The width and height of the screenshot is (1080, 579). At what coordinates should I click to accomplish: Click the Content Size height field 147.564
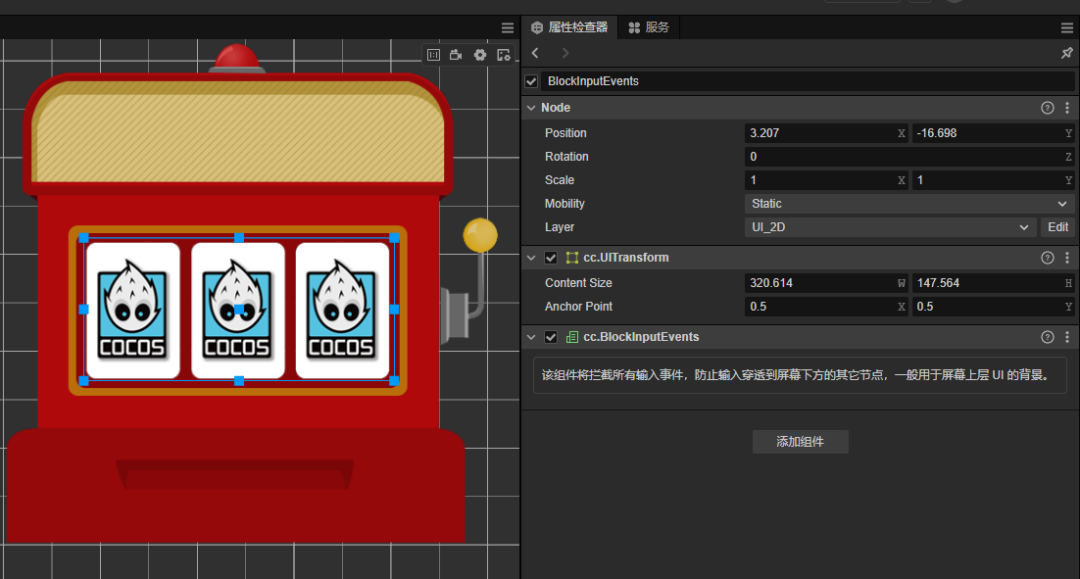993,283
